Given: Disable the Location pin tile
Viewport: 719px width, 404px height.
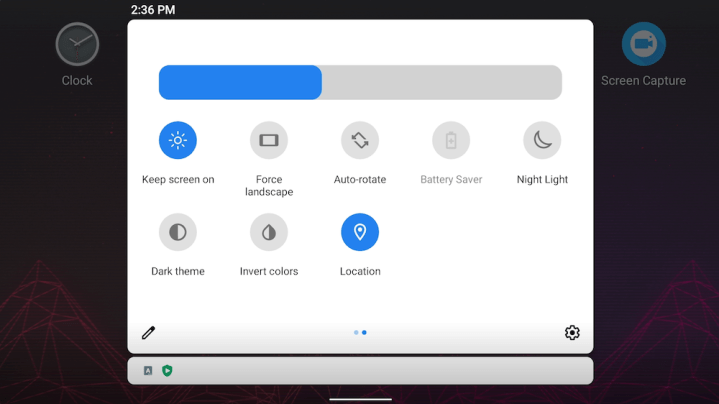Looking at the screenshot, I should coord(360,232).
